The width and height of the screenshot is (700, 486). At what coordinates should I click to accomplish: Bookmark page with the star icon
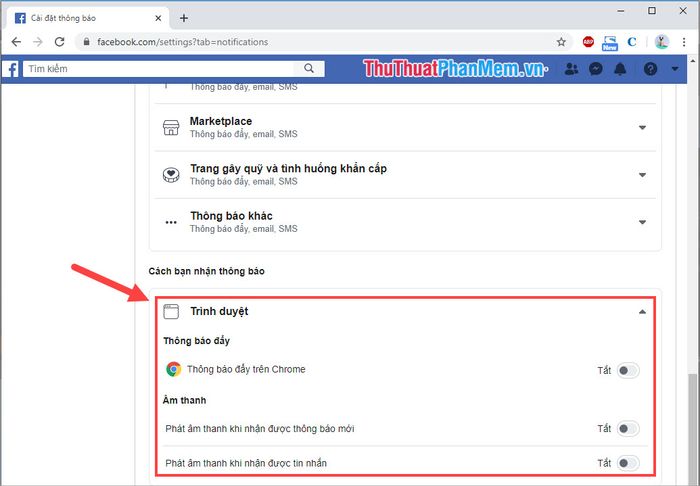[x=561, y=42]
